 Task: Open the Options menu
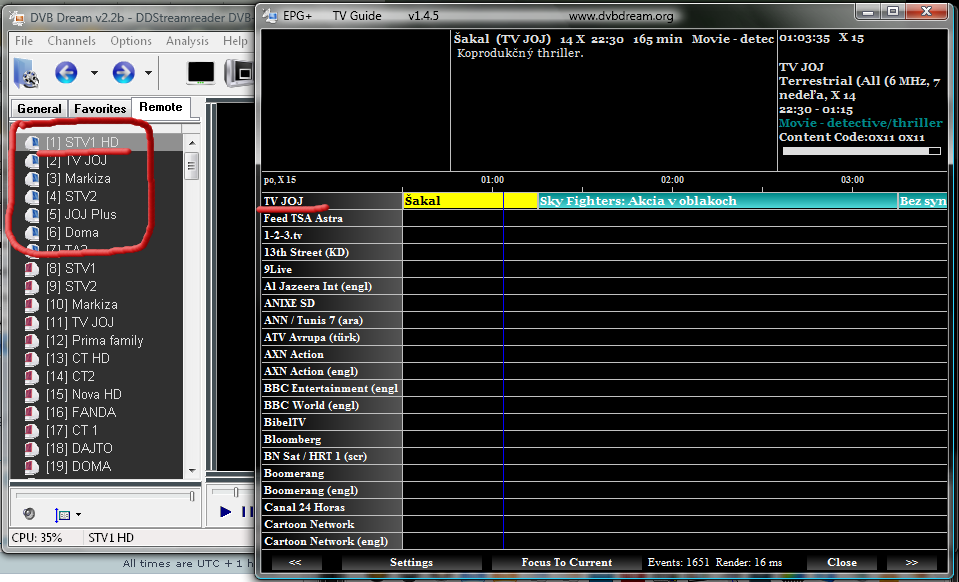131,41
